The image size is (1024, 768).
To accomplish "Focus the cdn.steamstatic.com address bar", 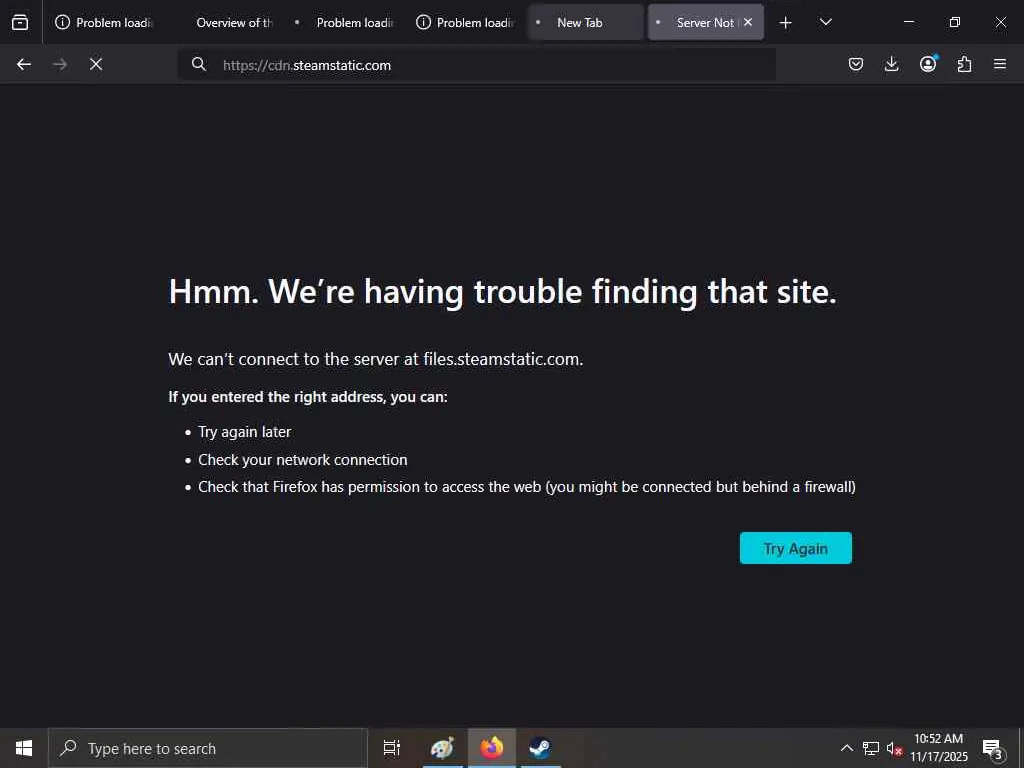I will pyautogui.click(x=477, y=65).
